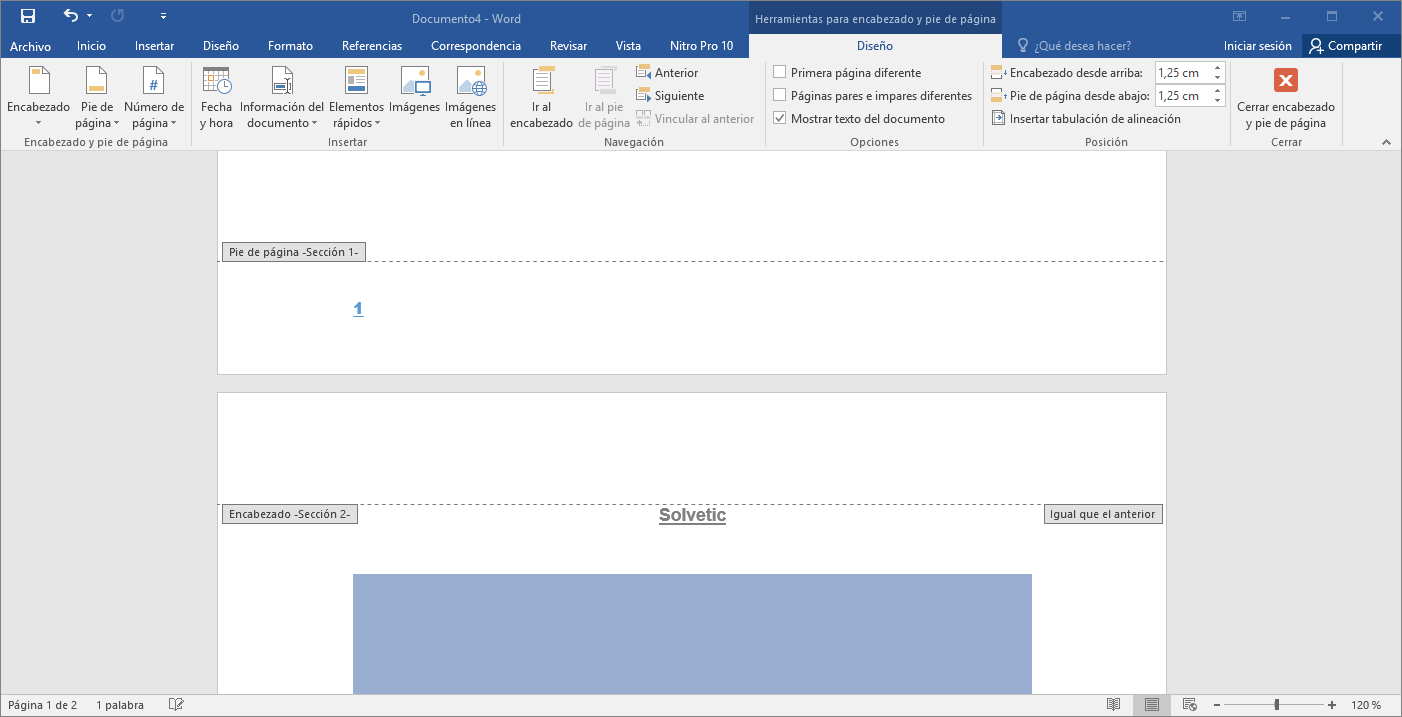The image size is (1402, 717).
Task: Customize the Quick Access Toolbar dropdown
Action: [164, 16]
